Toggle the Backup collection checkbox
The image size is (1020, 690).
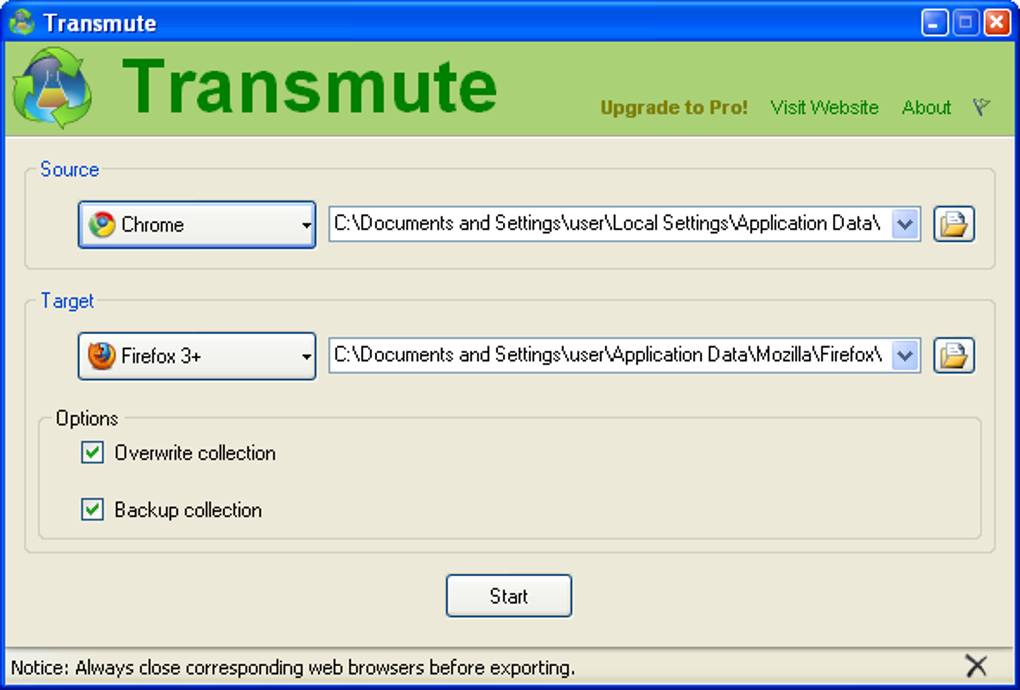pyautogui.click(x=92, y=509)
